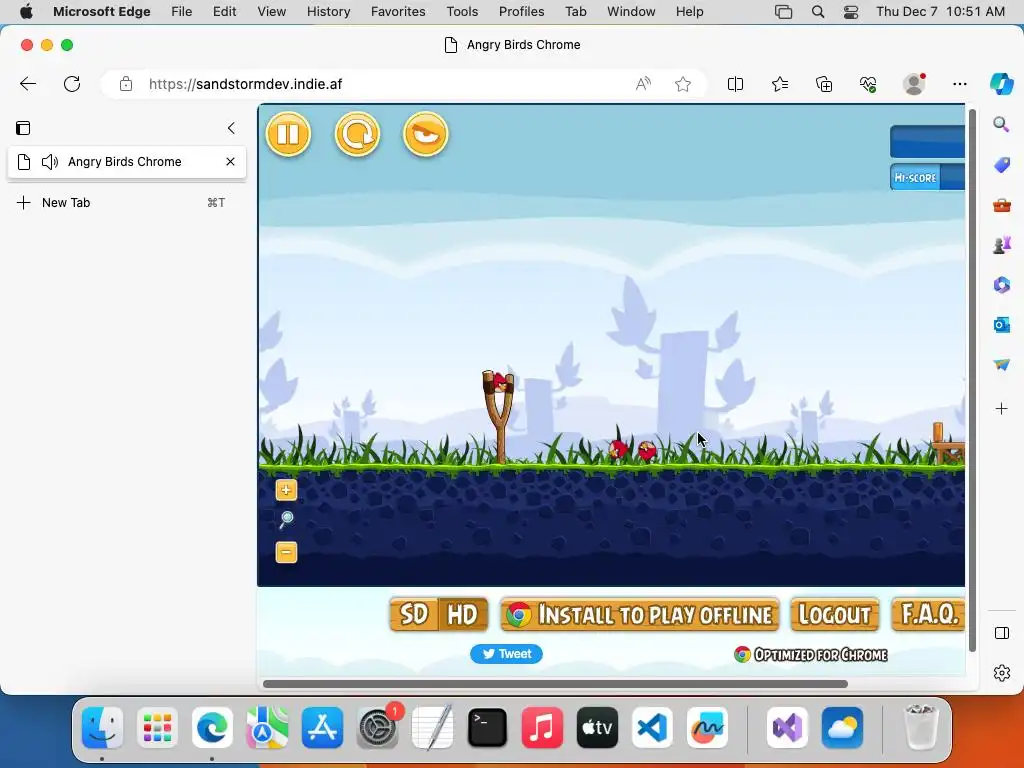This screenshot has height=768, width=1024.
Task: Click the vertical page scrollbar
Action: coord(972,380)
